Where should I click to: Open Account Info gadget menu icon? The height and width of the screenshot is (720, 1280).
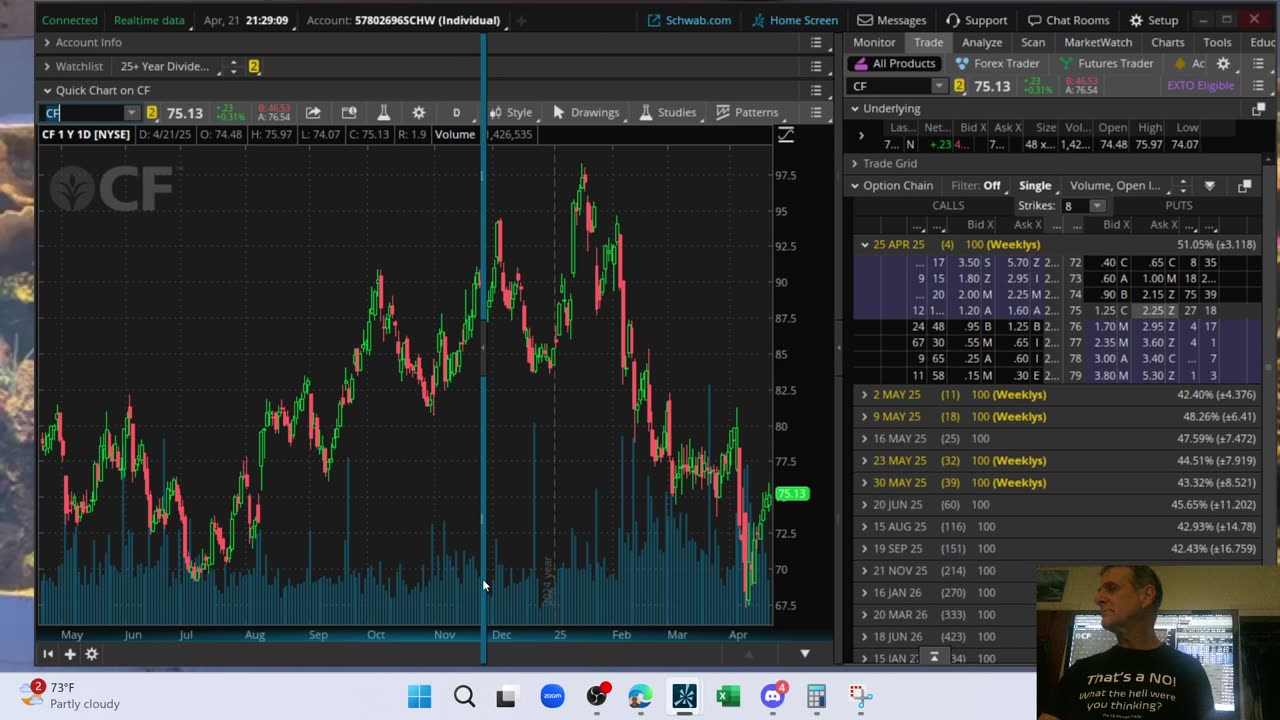pyautogui.click(x=816, y=42)
